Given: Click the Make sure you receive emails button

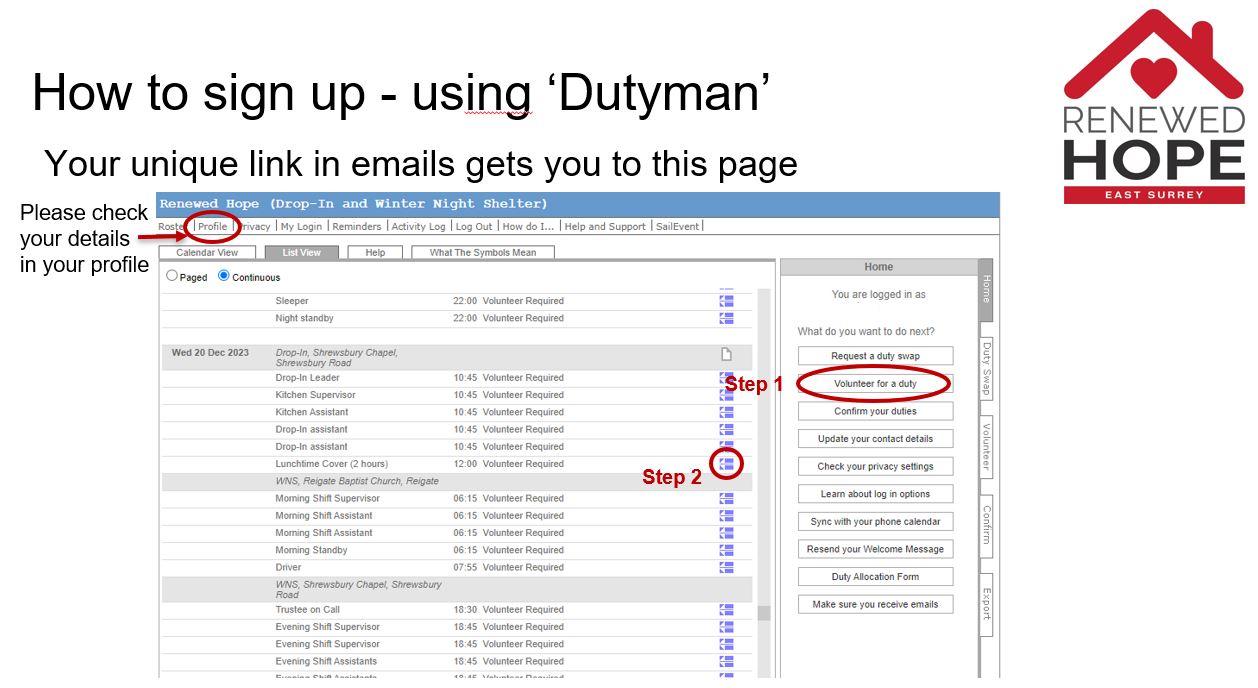Looking at the screenshot, I should (x=875, y=604).
